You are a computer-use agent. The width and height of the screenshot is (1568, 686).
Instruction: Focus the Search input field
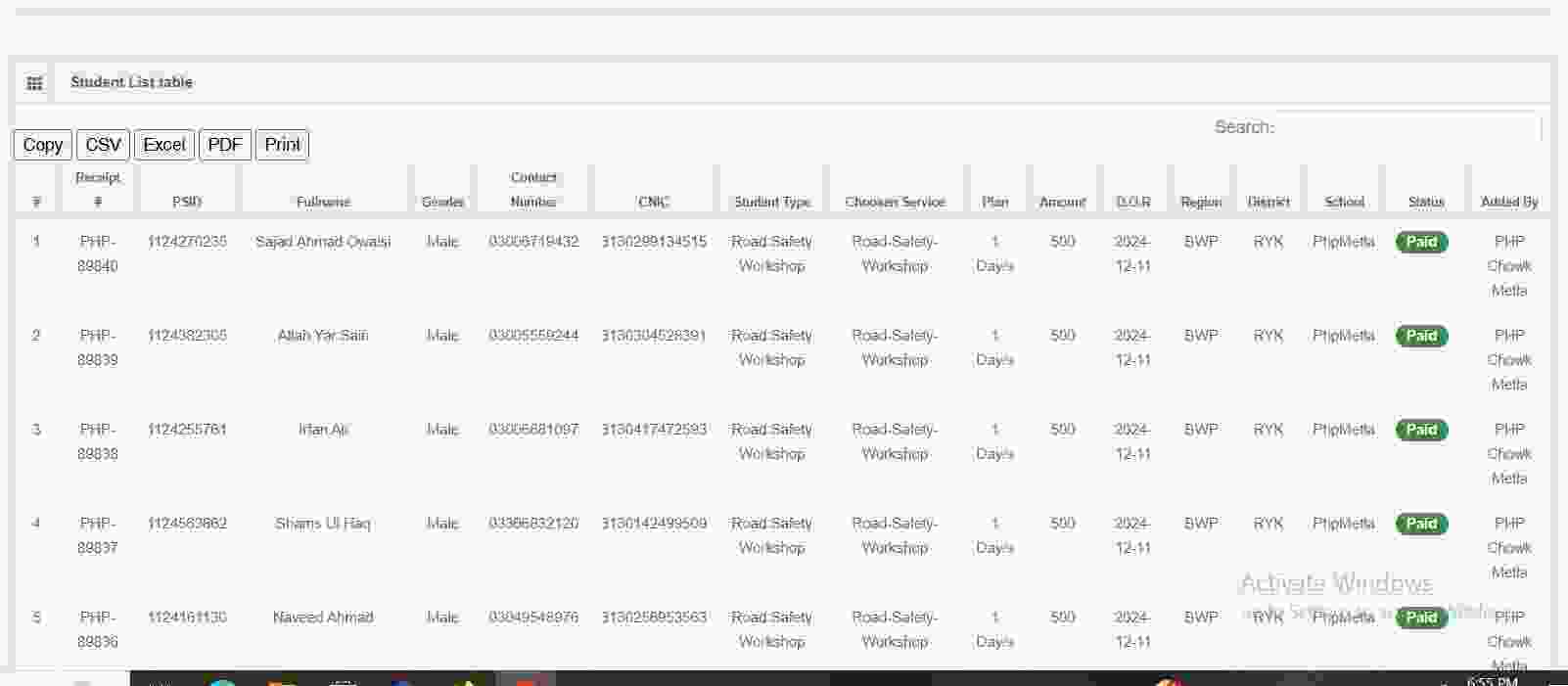pyautogui.click(x=1408, y=127)
